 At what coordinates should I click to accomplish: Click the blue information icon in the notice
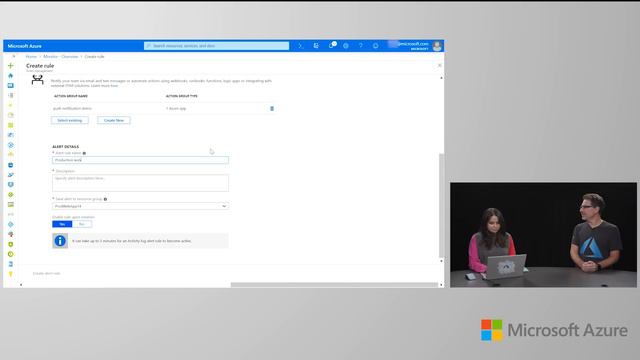pyautogui.click(x=60, y=241)
